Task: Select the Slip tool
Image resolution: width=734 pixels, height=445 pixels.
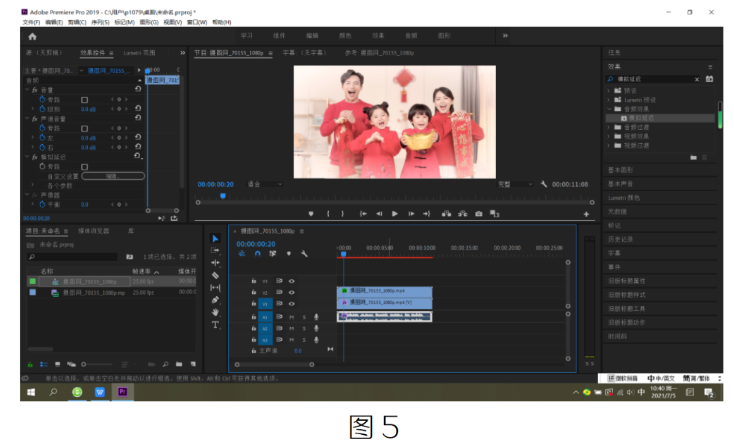Action: [x=215, y=288]
